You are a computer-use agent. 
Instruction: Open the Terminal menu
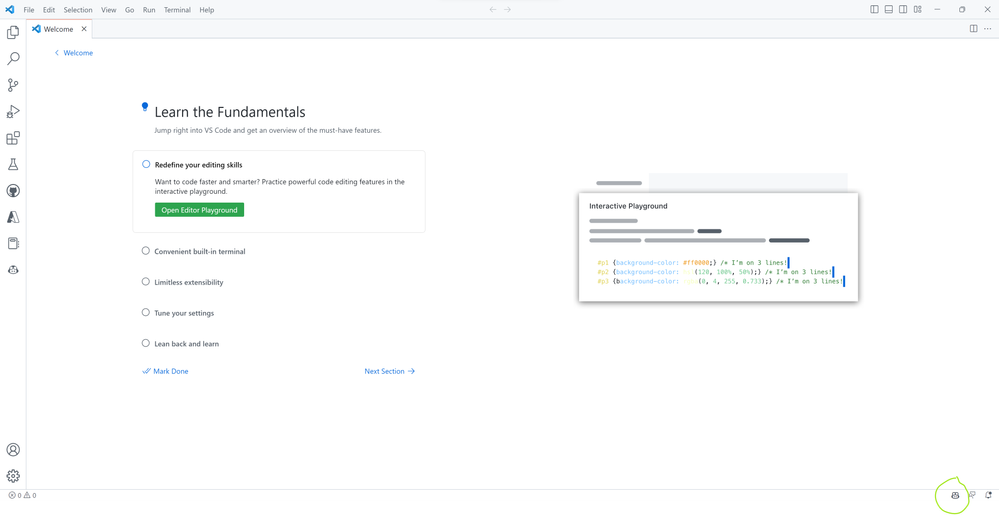coord(178,10)
